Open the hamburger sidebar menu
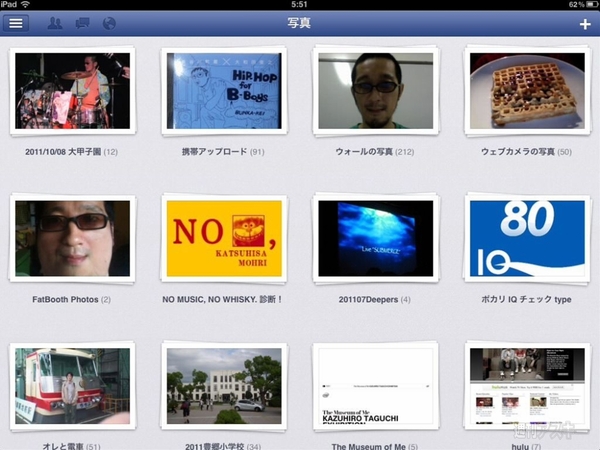 pos(16,23)
